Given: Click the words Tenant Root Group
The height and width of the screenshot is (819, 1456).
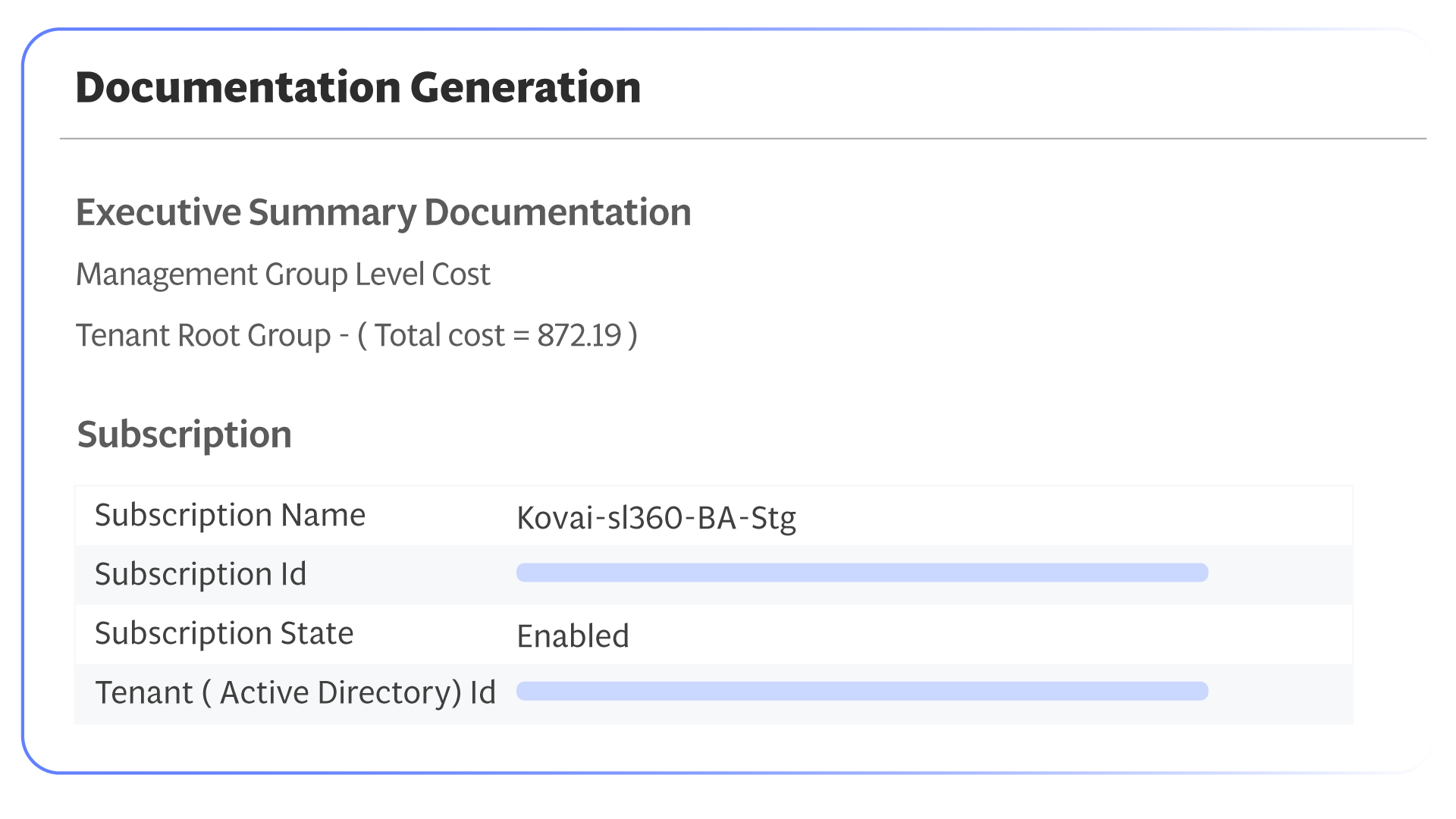Looking at the screenshot, I should click(203, 335).
